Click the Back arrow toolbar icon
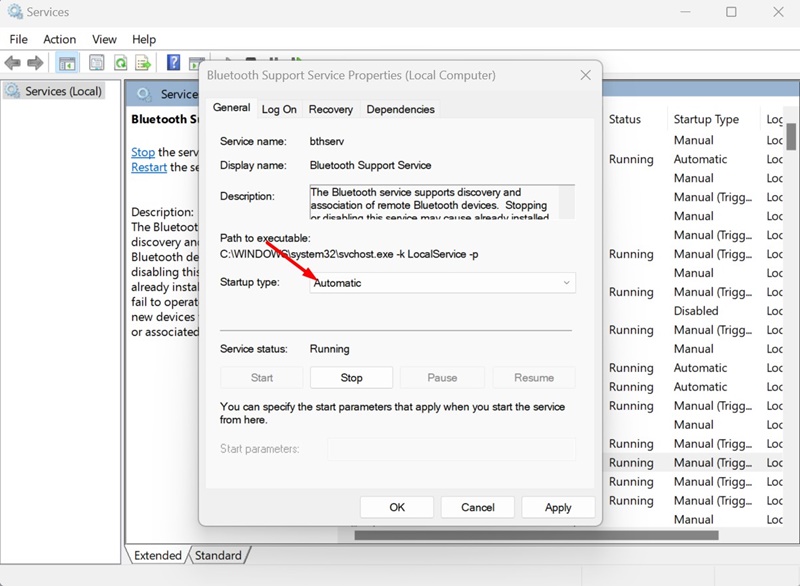This screenshot has height=586, width=800. click(x=12, y=63)
